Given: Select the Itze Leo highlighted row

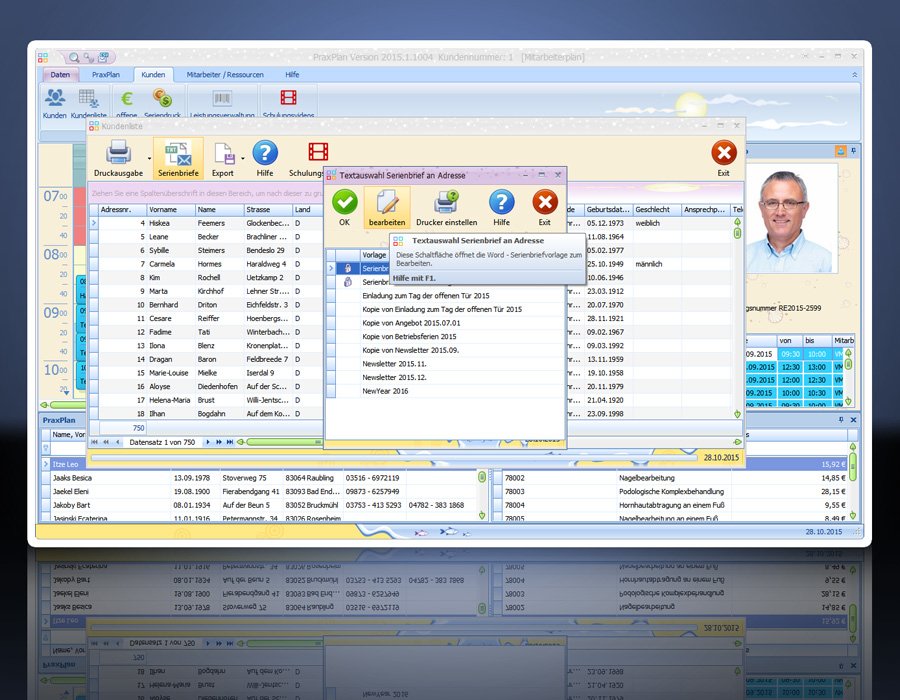Looking at the screenshot, I should [x=65, y=464].
